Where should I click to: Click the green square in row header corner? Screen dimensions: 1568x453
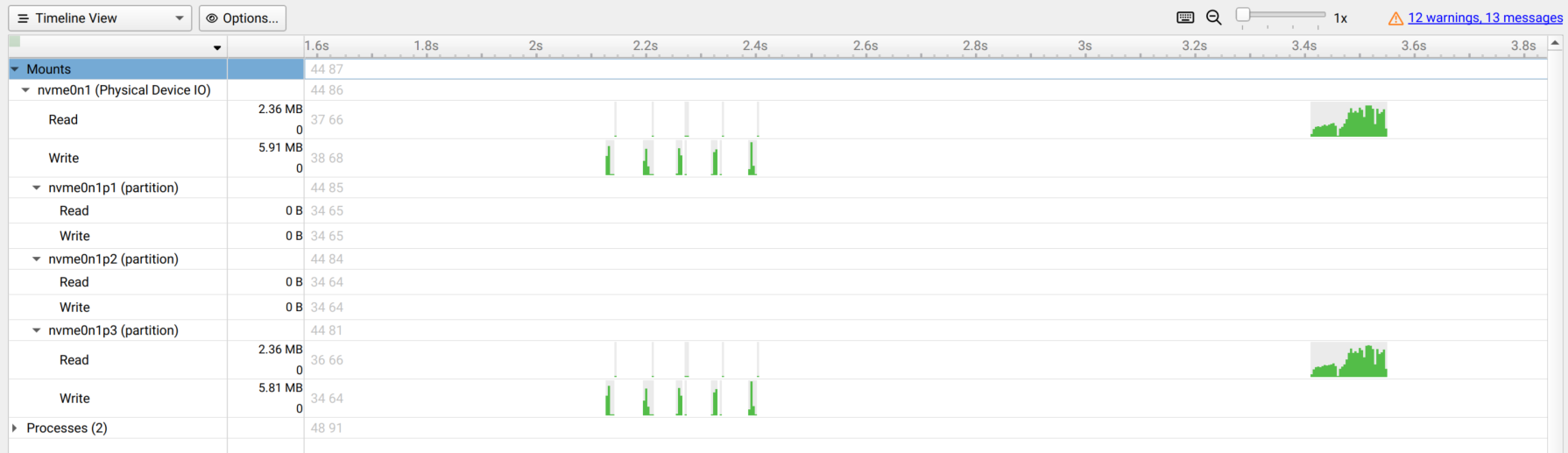(14, 41)
